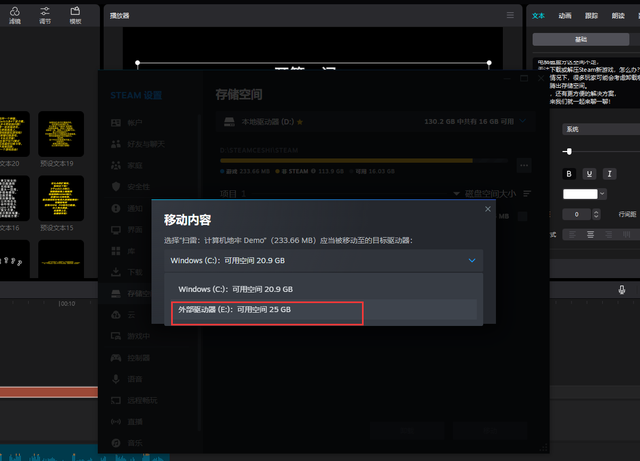Screen dimensions: 640x461
Task: Open the 滤镜 filter tool
Action: coord(15,15)
